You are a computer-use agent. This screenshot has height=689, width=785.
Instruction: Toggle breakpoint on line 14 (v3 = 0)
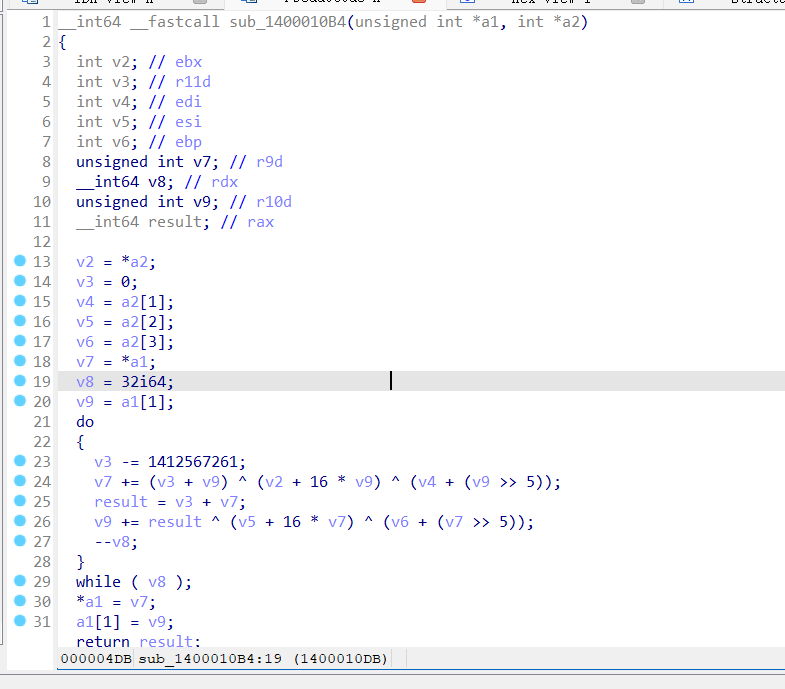click(20, 281)
